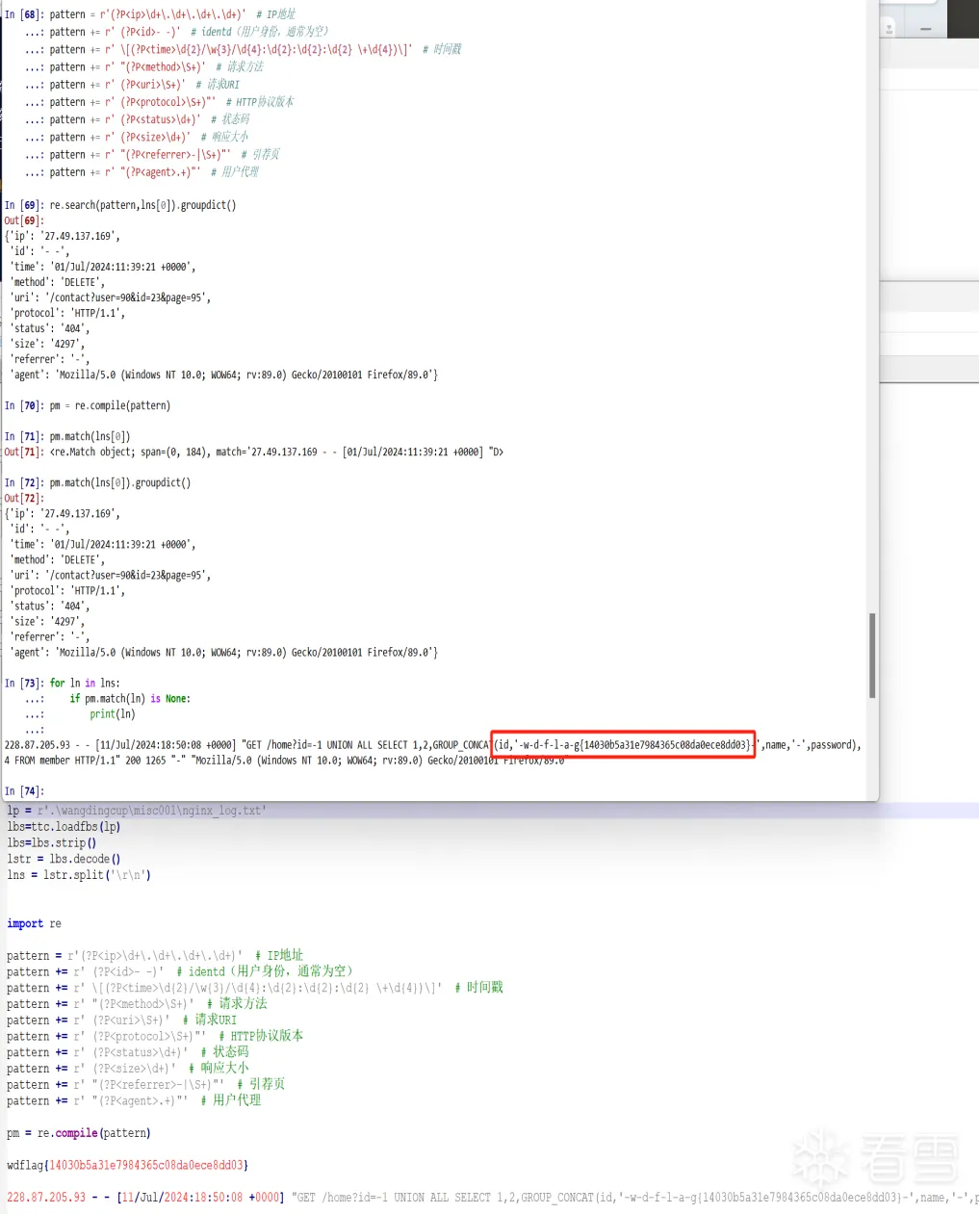Click the '(?P<referrer>-|\S+)' pattern line in the editor
Image resolution: width=980 pixels, height=1214 pixels.
(145, 1084)
